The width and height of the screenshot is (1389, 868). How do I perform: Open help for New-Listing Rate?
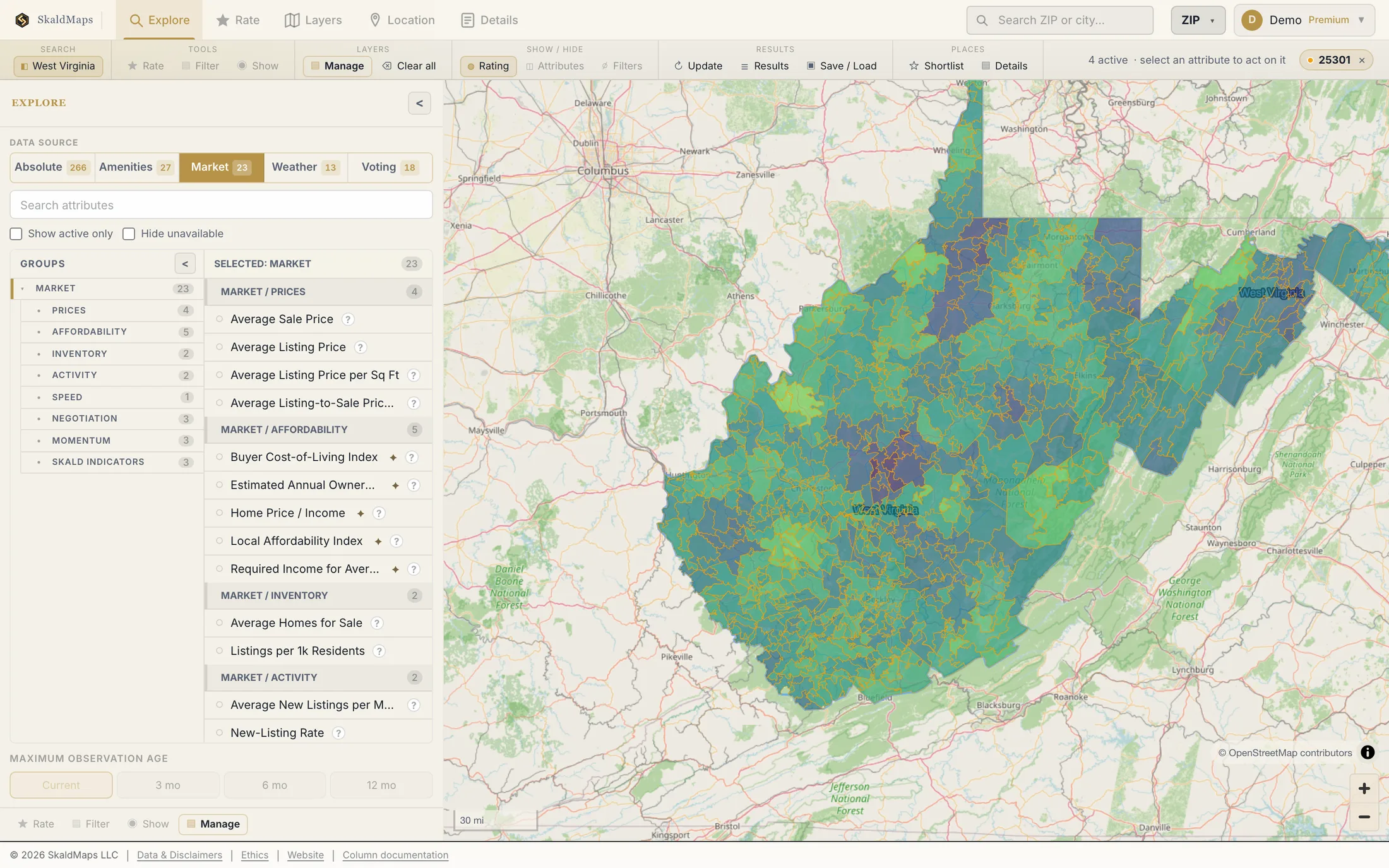pos(338,733)
